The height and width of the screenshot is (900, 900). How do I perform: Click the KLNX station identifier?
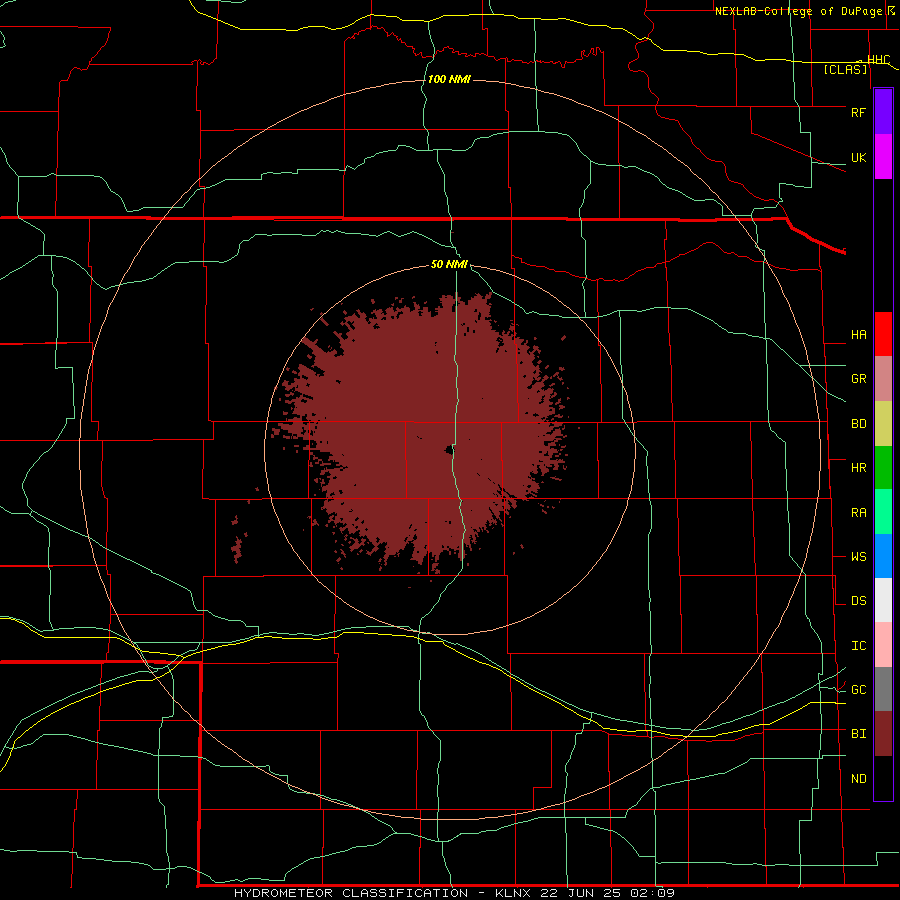514,893
